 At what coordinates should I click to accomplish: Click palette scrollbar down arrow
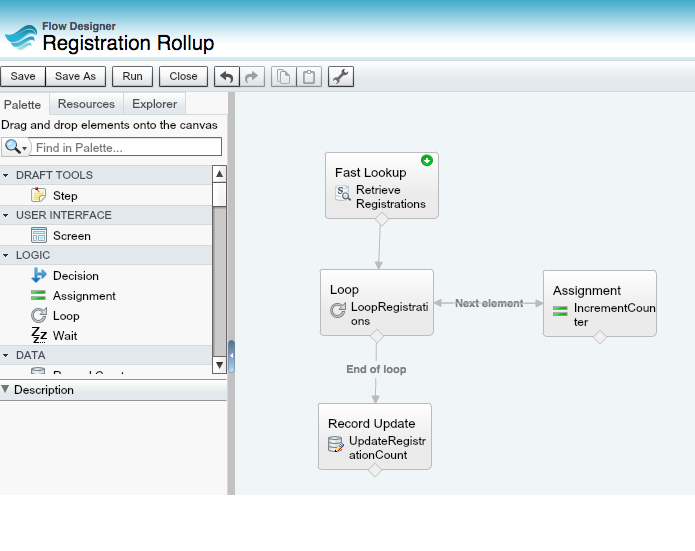click(220, 365)
